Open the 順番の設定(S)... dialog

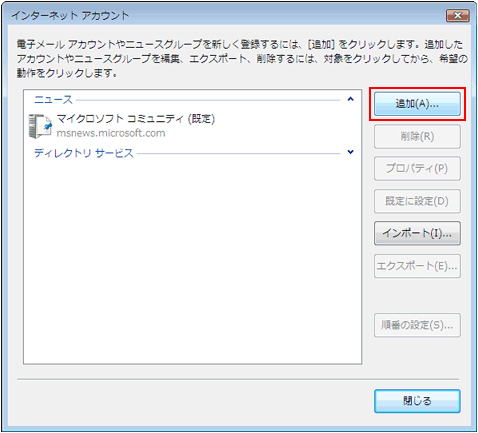(417, 325)
